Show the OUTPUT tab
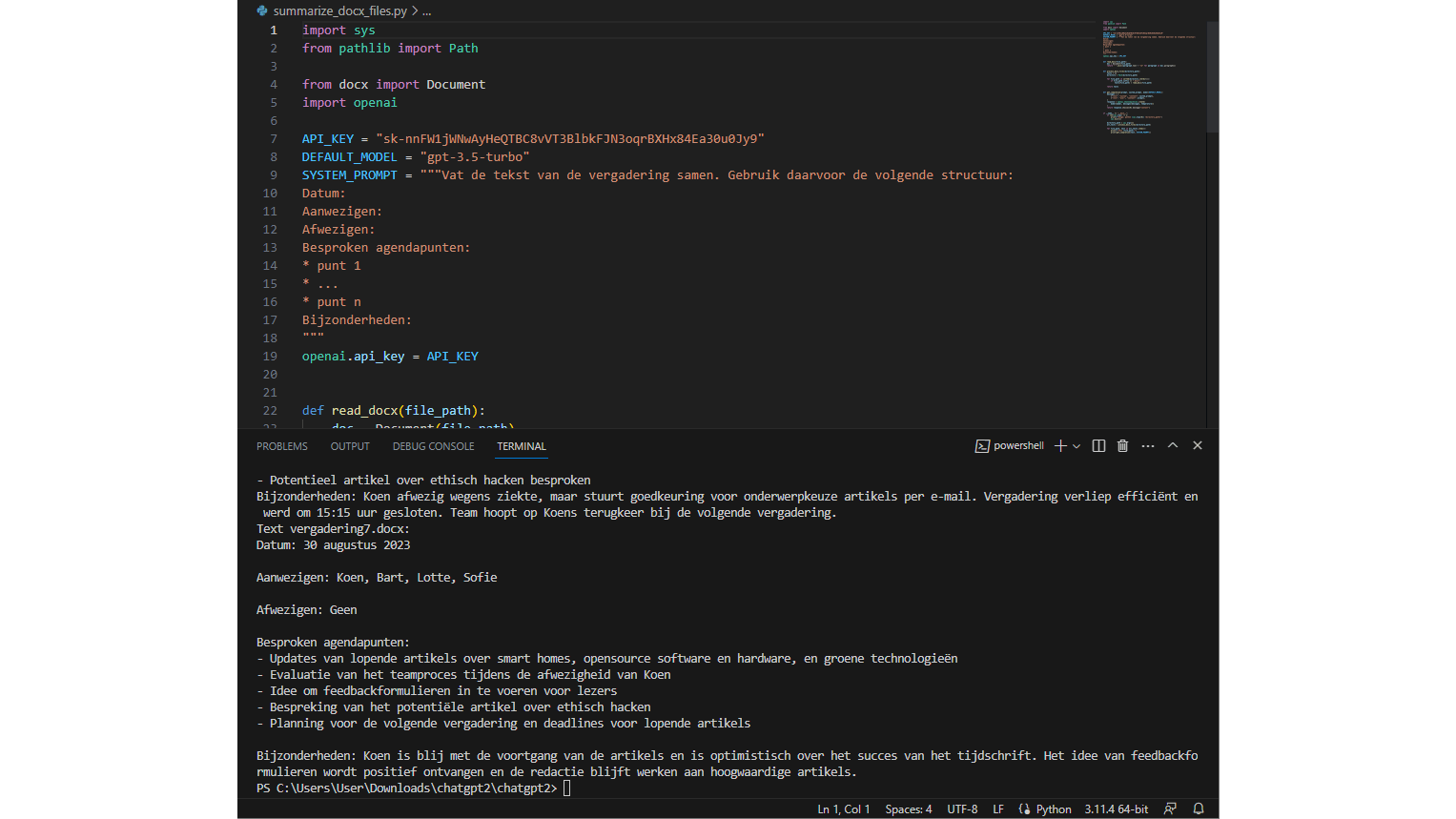The width and height of the screenshot is (1456, 819). (350, 446)
